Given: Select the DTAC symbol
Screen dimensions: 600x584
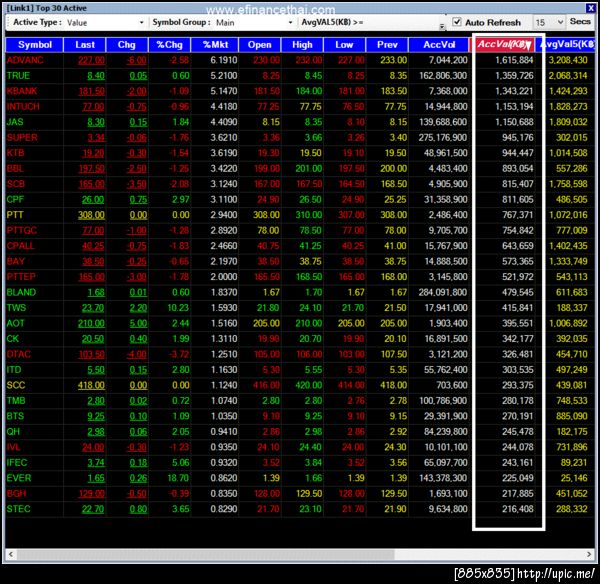Looking at the screenshot, I should 18,354.
